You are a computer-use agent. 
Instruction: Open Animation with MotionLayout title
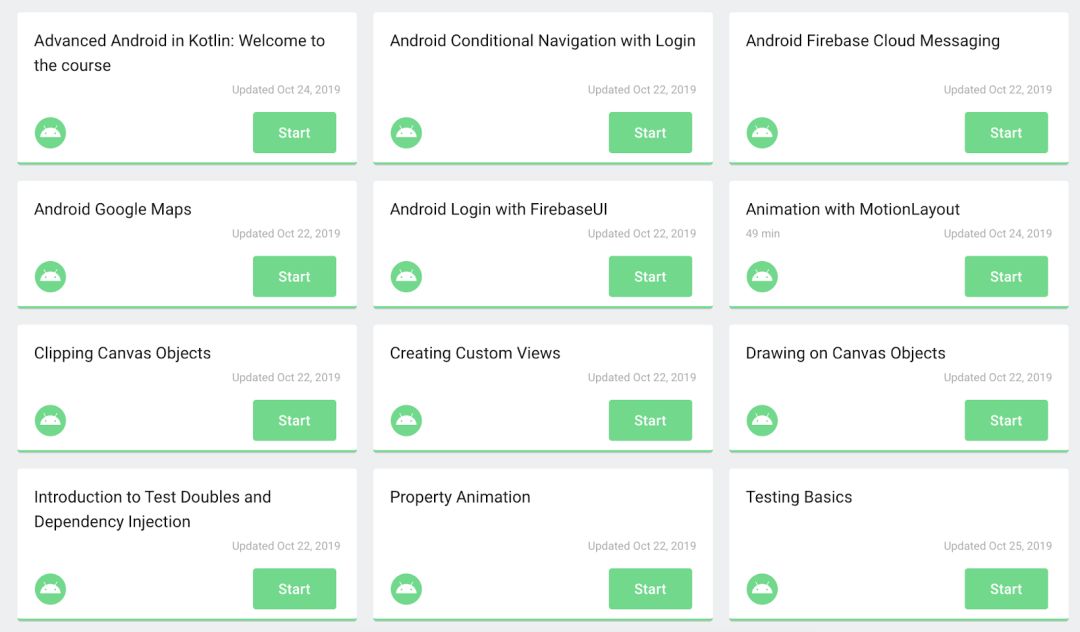coord(853,209)
